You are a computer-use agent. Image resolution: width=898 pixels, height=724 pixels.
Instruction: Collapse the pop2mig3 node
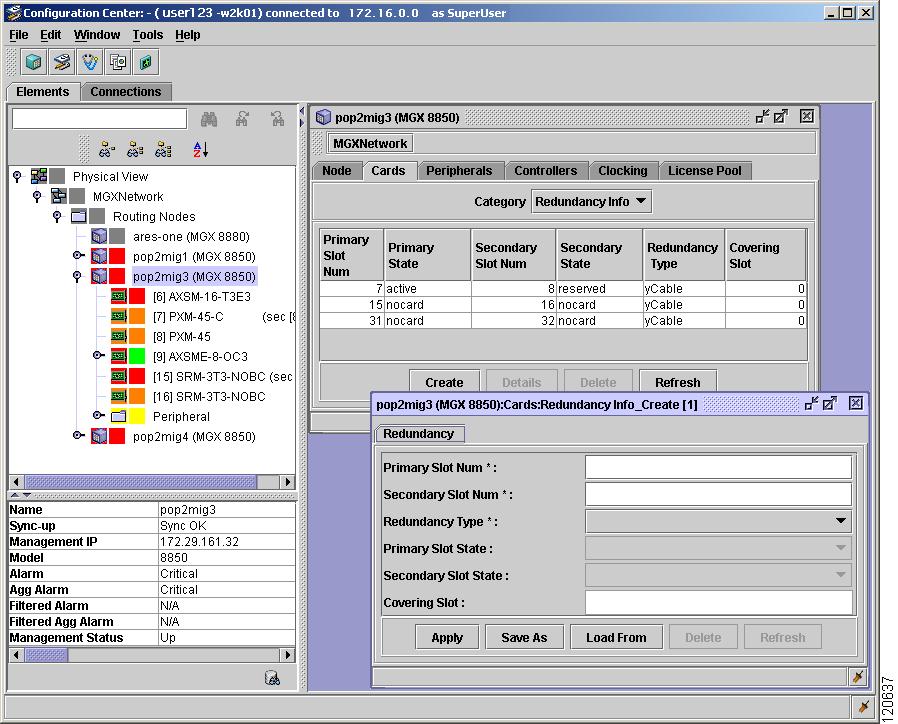(x=77, y=277)
